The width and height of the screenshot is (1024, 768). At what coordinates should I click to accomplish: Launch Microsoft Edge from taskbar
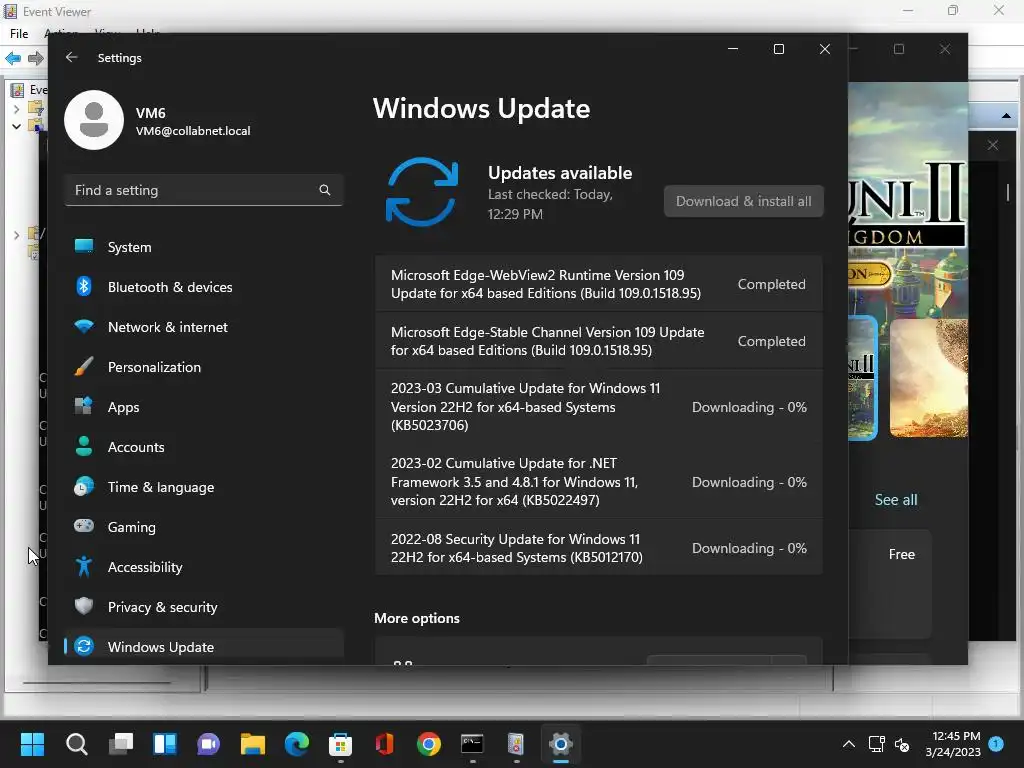pyautogui.click(x=296, y=744)
